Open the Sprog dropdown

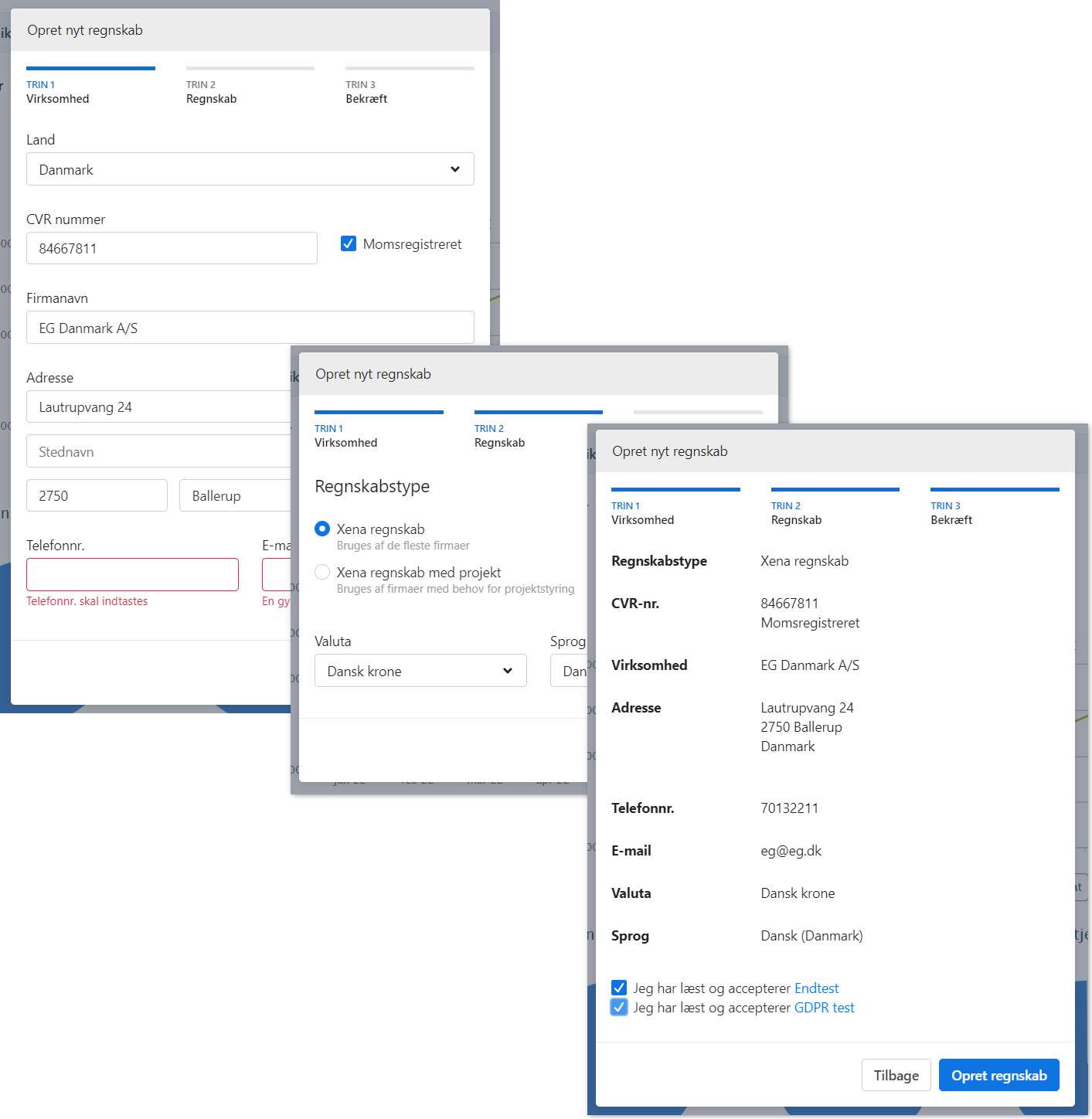coord(570,671)
